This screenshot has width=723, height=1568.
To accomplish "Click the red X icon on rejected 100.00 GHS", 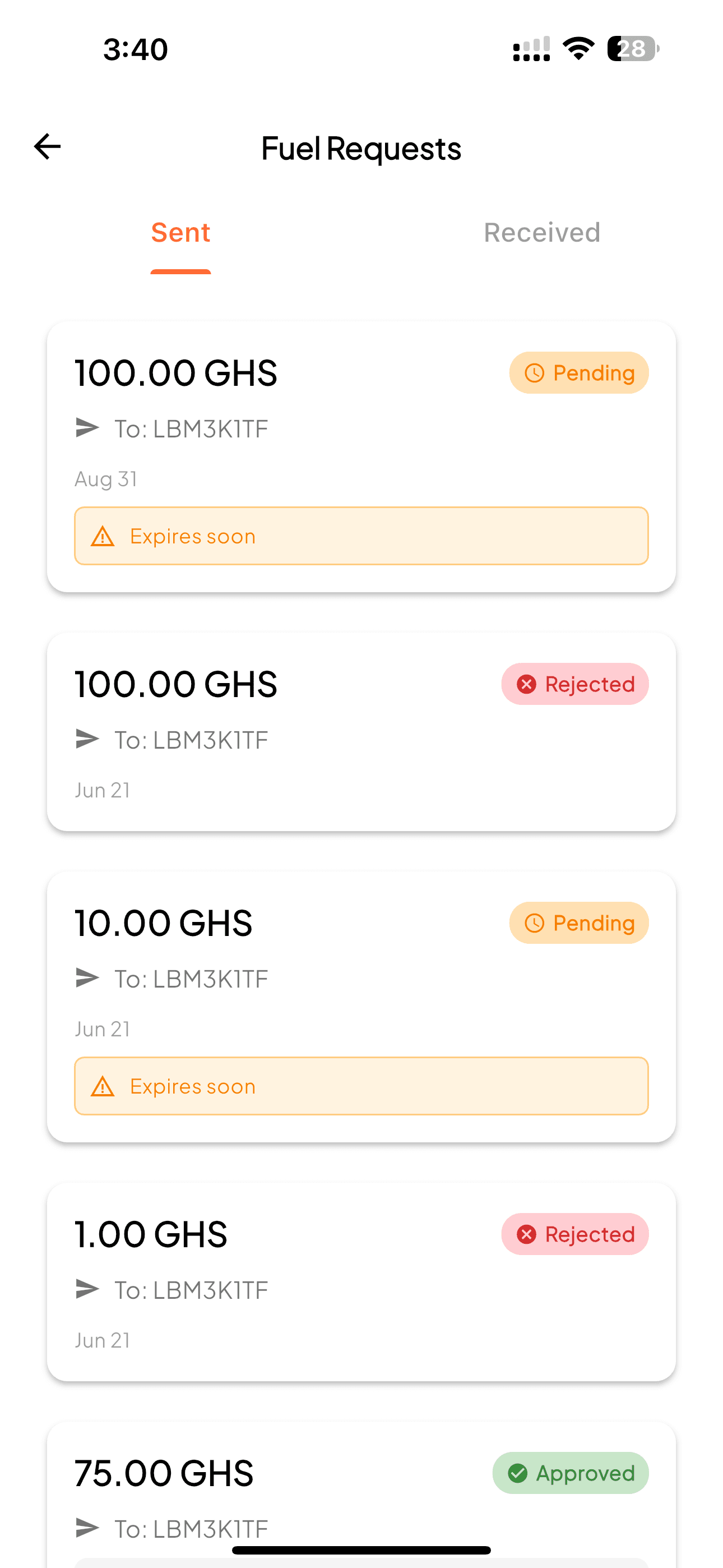I will (526, 684).
